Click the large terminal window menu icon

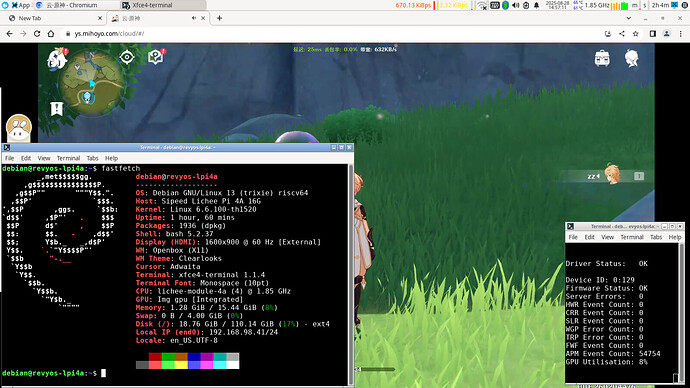point(7,147)
